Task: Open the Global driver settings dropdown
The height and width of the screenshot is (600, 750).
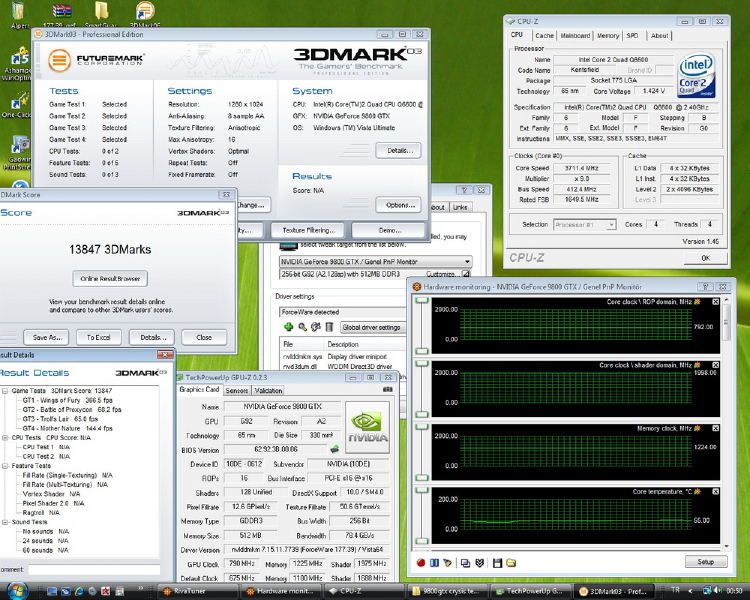Action: pyautogui.click(x=373, y=327)
